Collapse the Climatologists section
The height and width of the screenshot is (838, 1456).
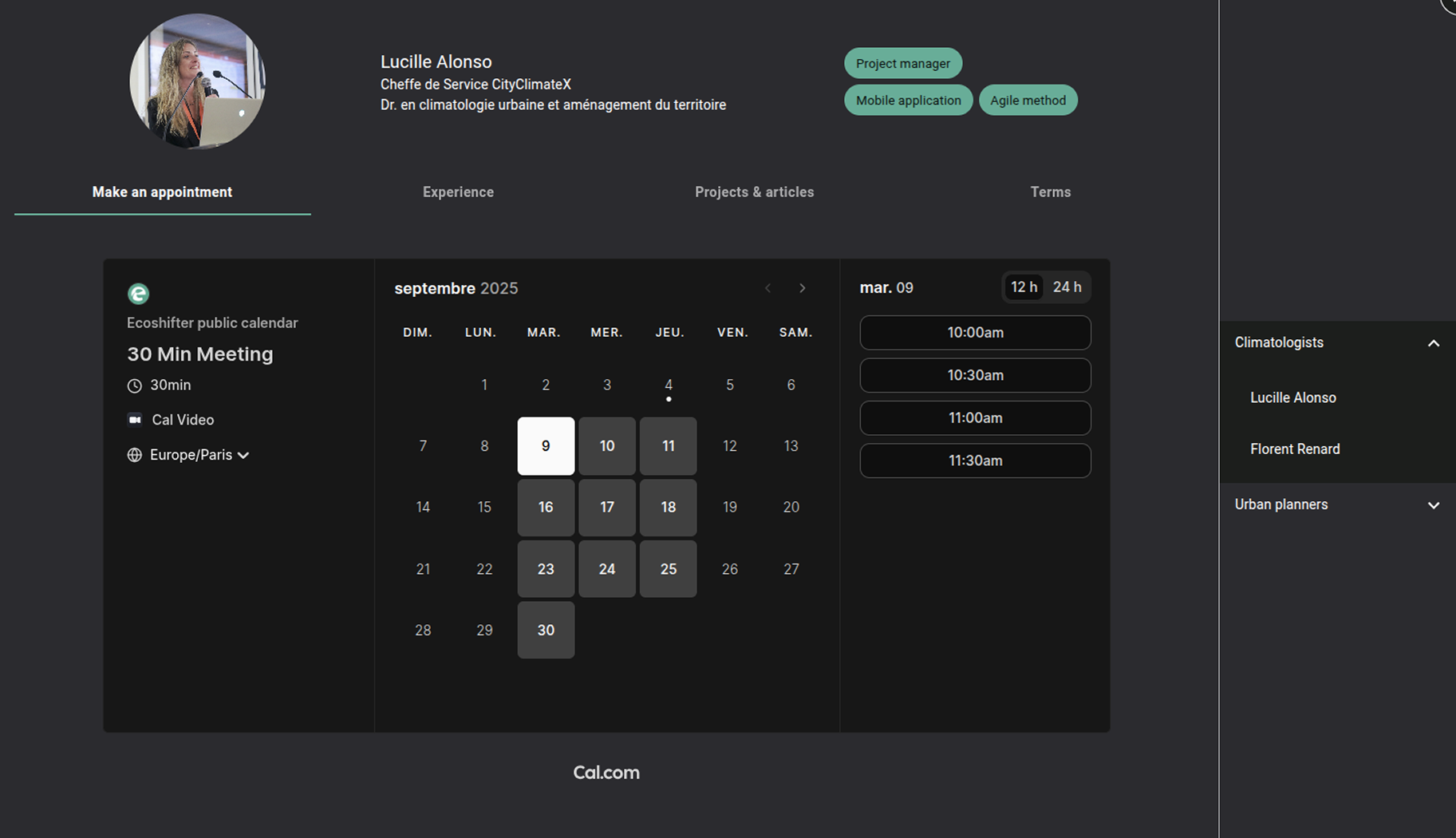click(1433, 343)
